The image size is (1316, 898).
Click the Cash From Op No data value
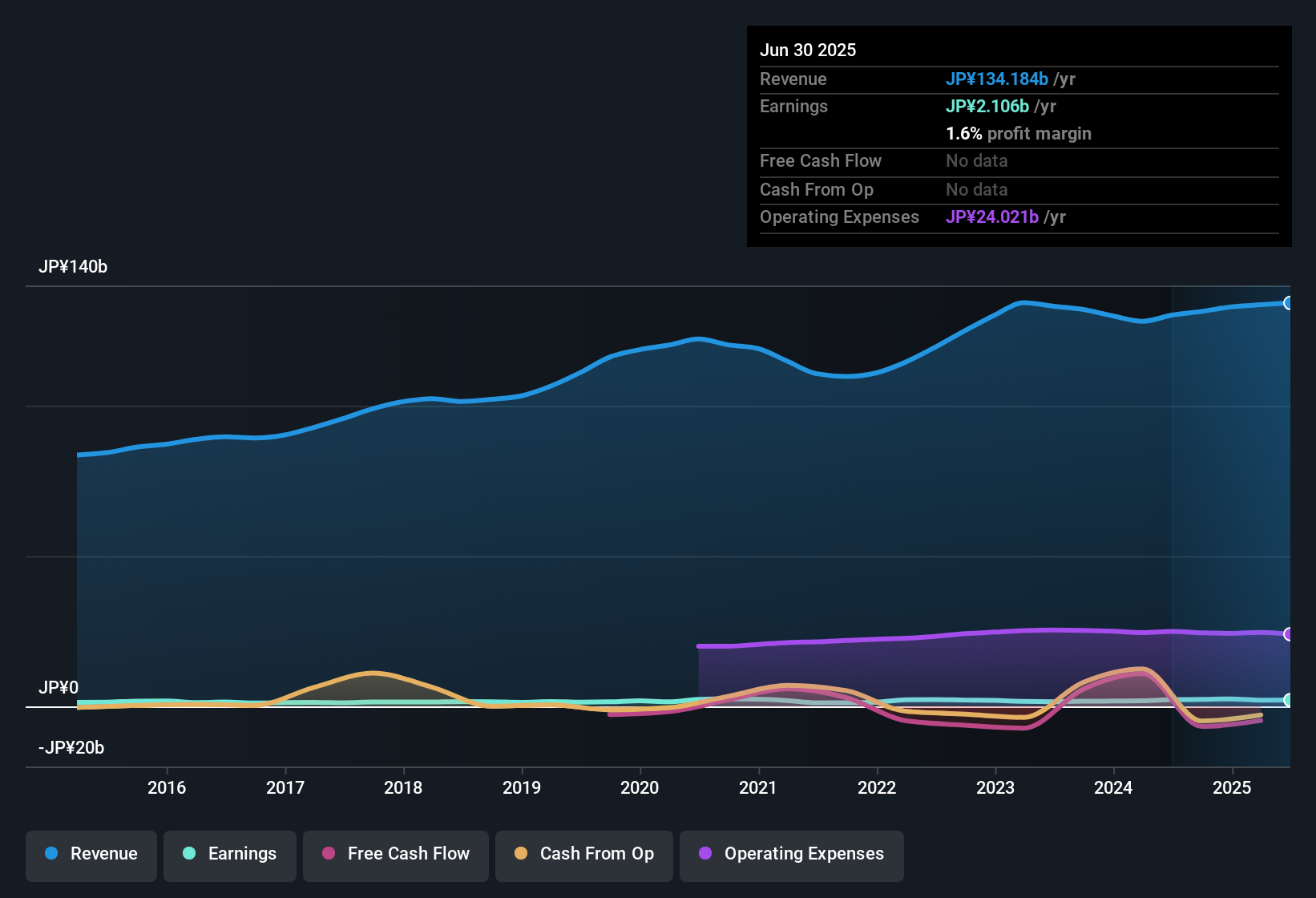tap(977, 189)
